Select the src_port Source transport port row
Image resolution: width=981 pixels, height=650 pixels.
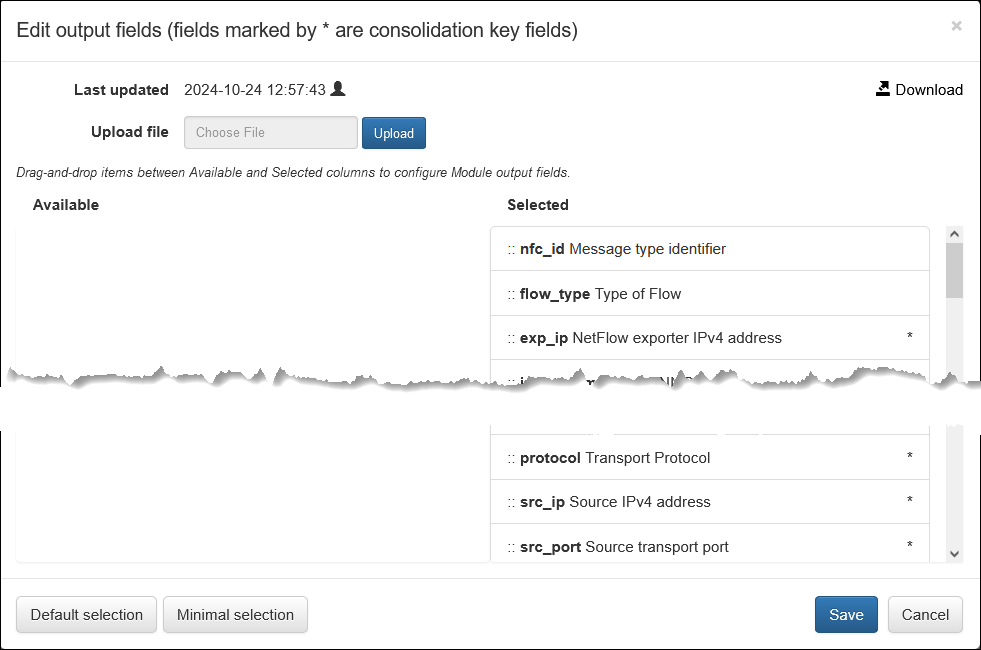[710, 546]
